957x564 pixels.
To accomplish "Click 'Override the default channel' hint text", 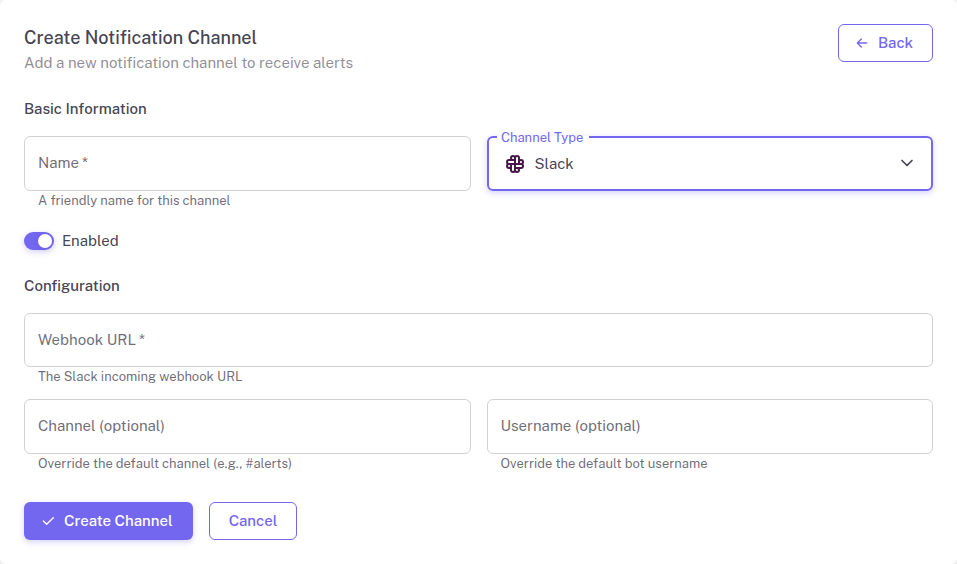I will [165, 463].
